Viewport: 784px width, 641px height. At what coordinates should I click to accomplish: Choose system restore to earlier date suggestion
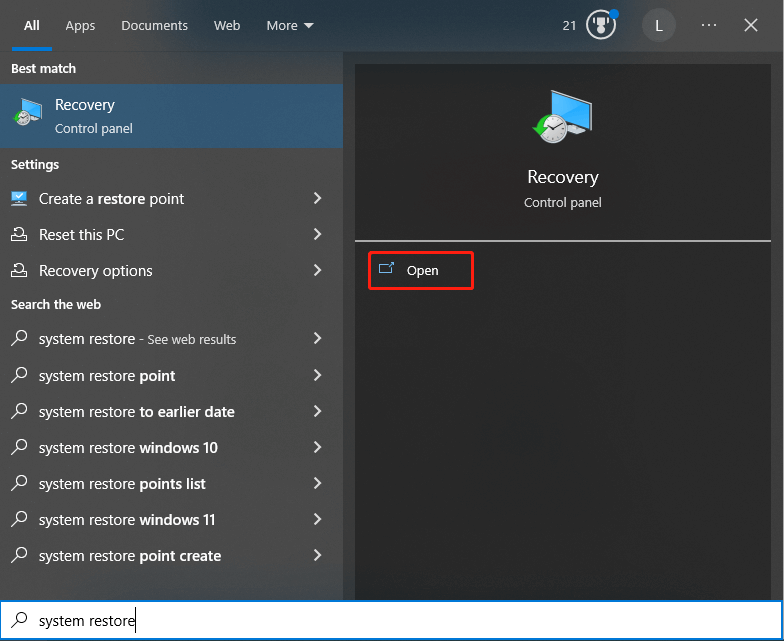[x=136, y=412]
